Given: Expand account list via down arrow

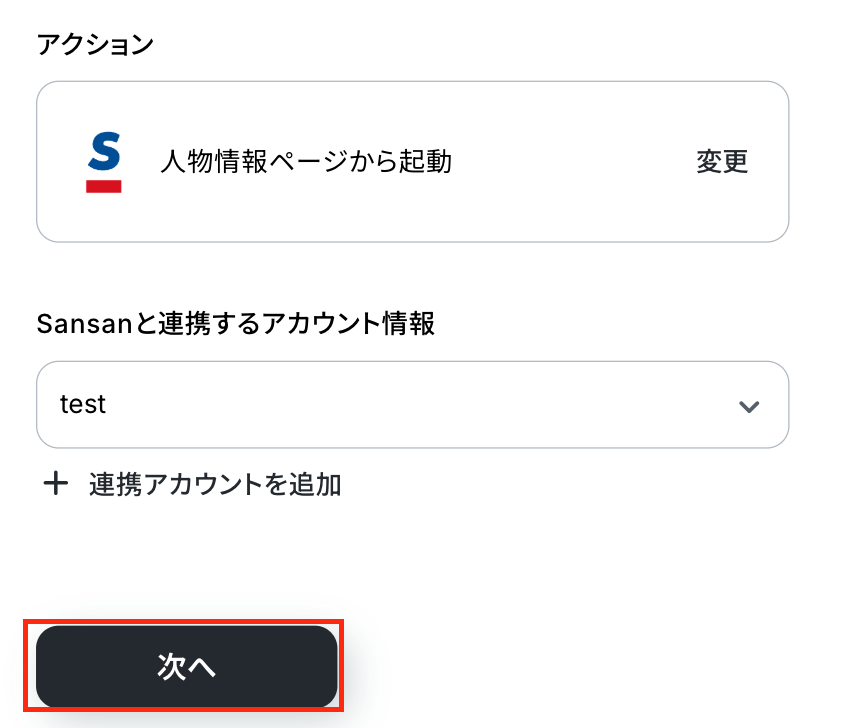Looking at the screenshot, I should (x=749, y=406).
